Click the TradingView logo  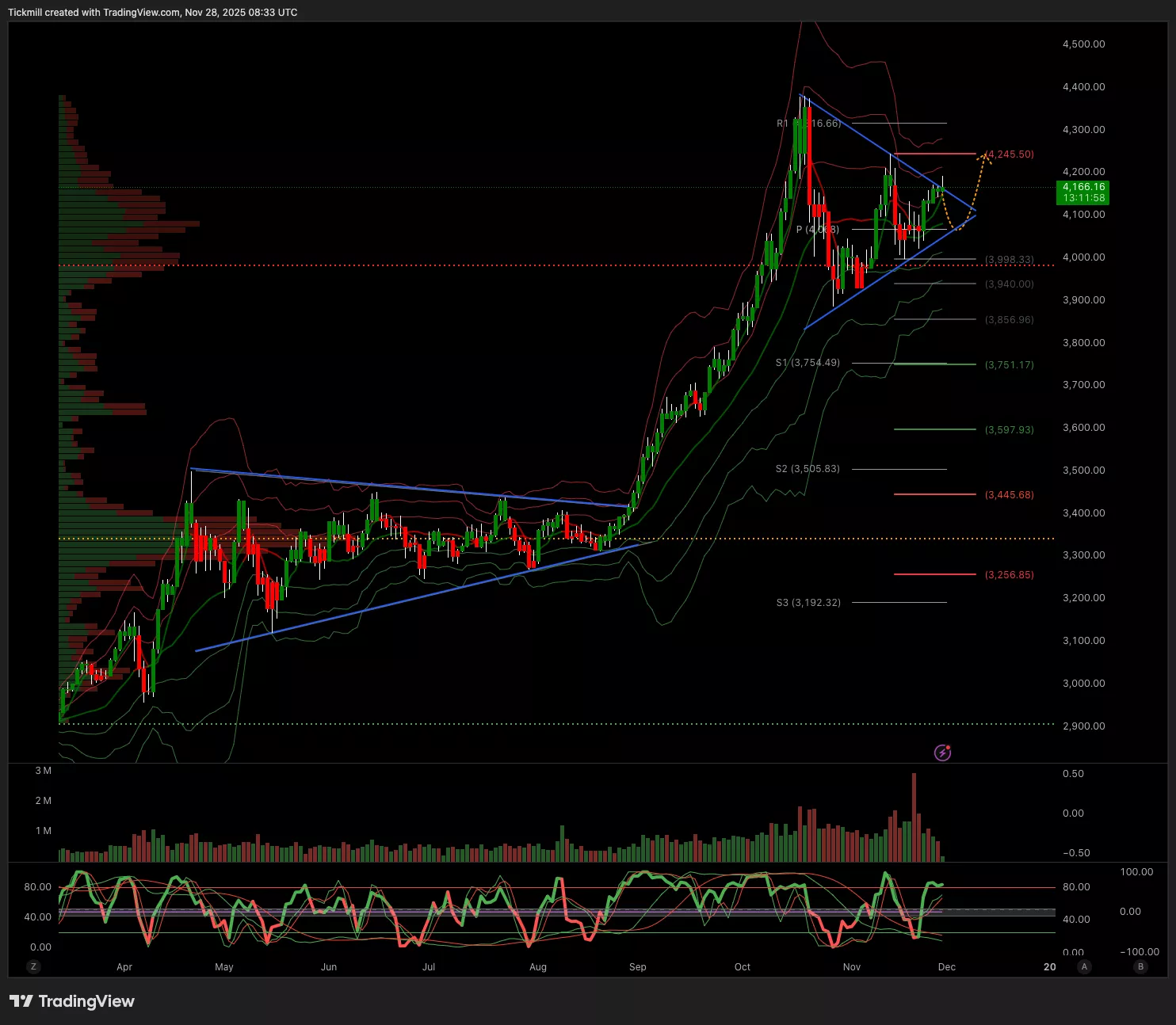tap(72, 1001)
